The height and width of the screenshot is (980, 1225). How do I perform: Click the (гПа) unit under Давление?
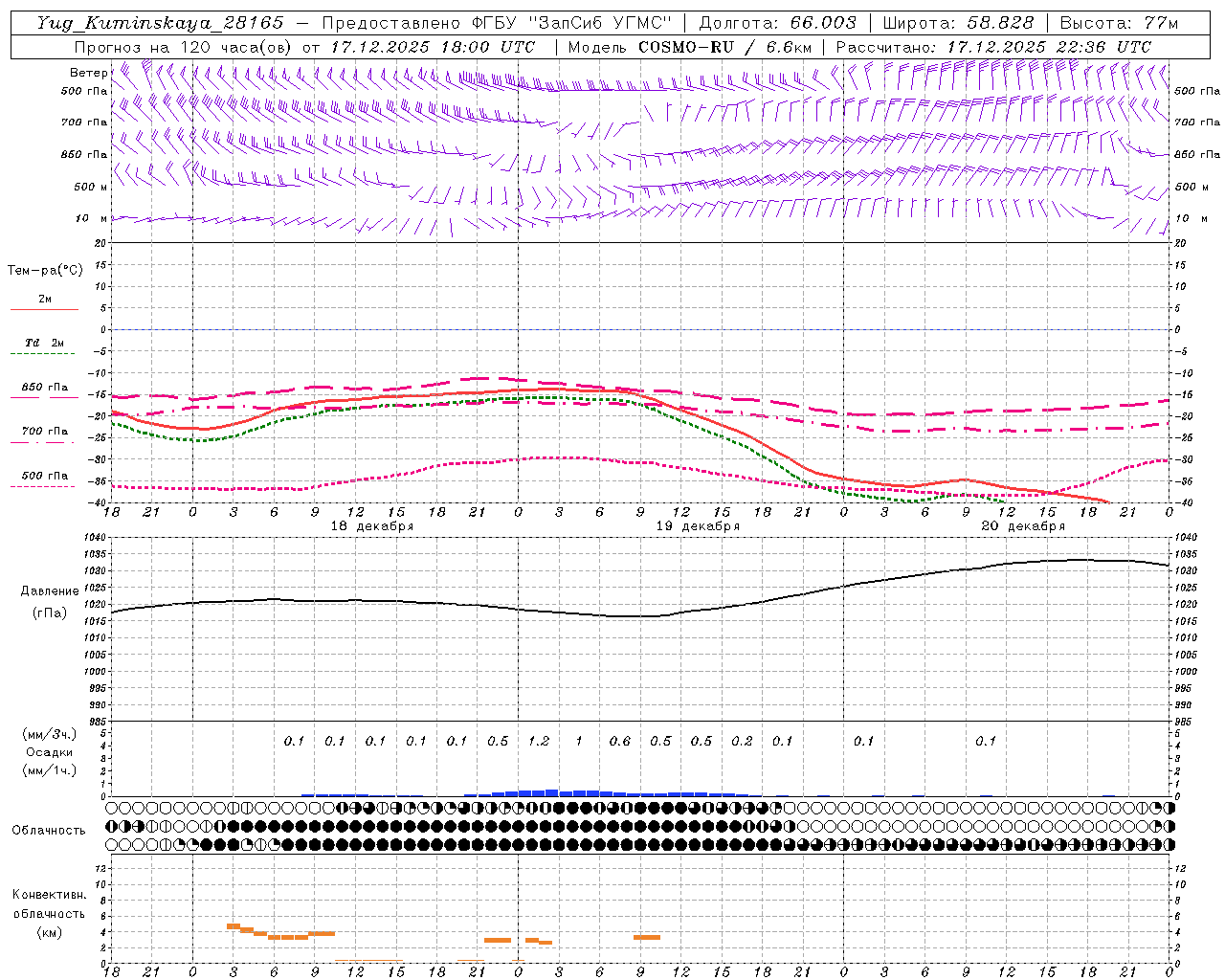pyautogui.click(x=49, y=613)
